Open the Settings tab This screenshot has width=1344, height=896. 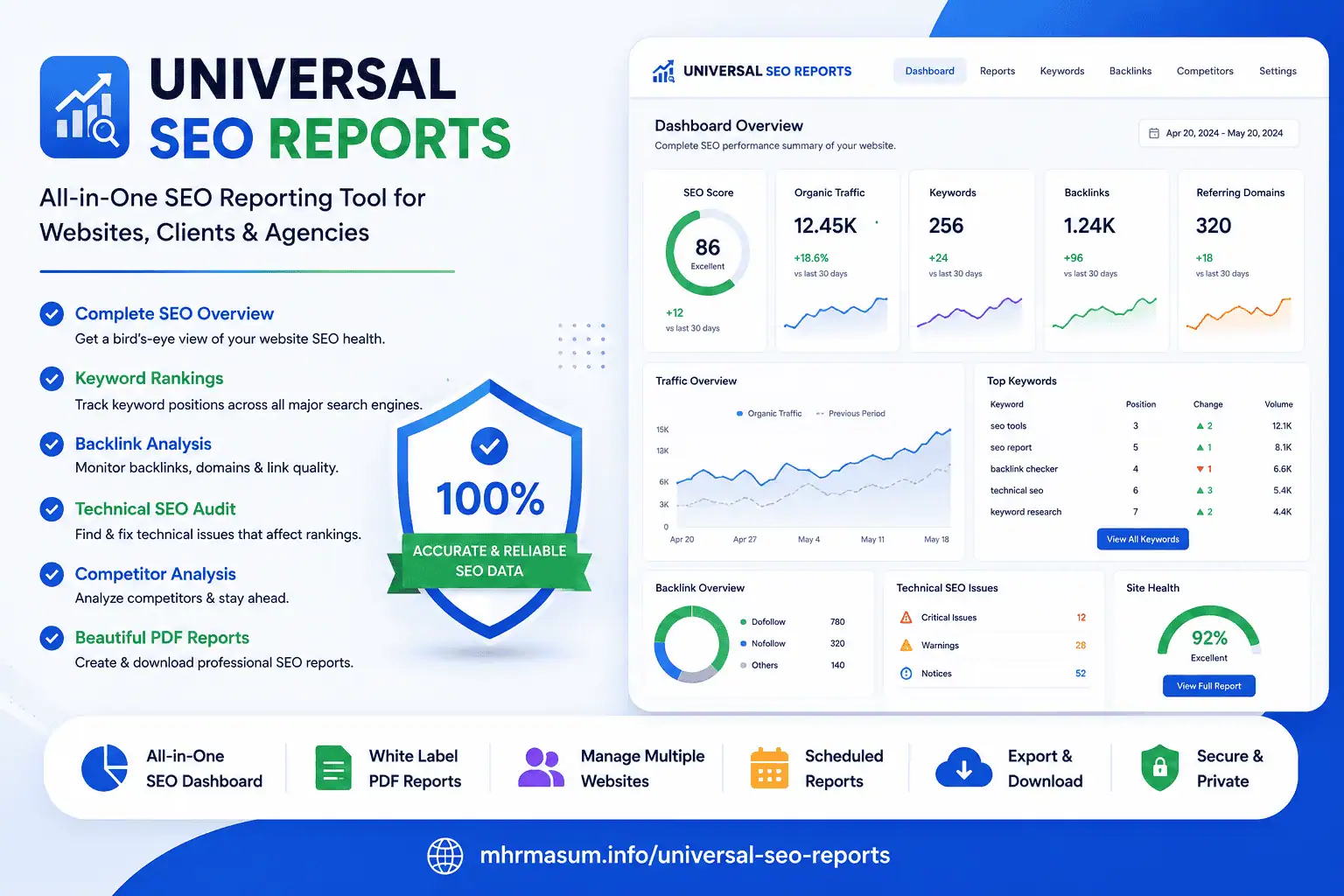click(1277, 71)
